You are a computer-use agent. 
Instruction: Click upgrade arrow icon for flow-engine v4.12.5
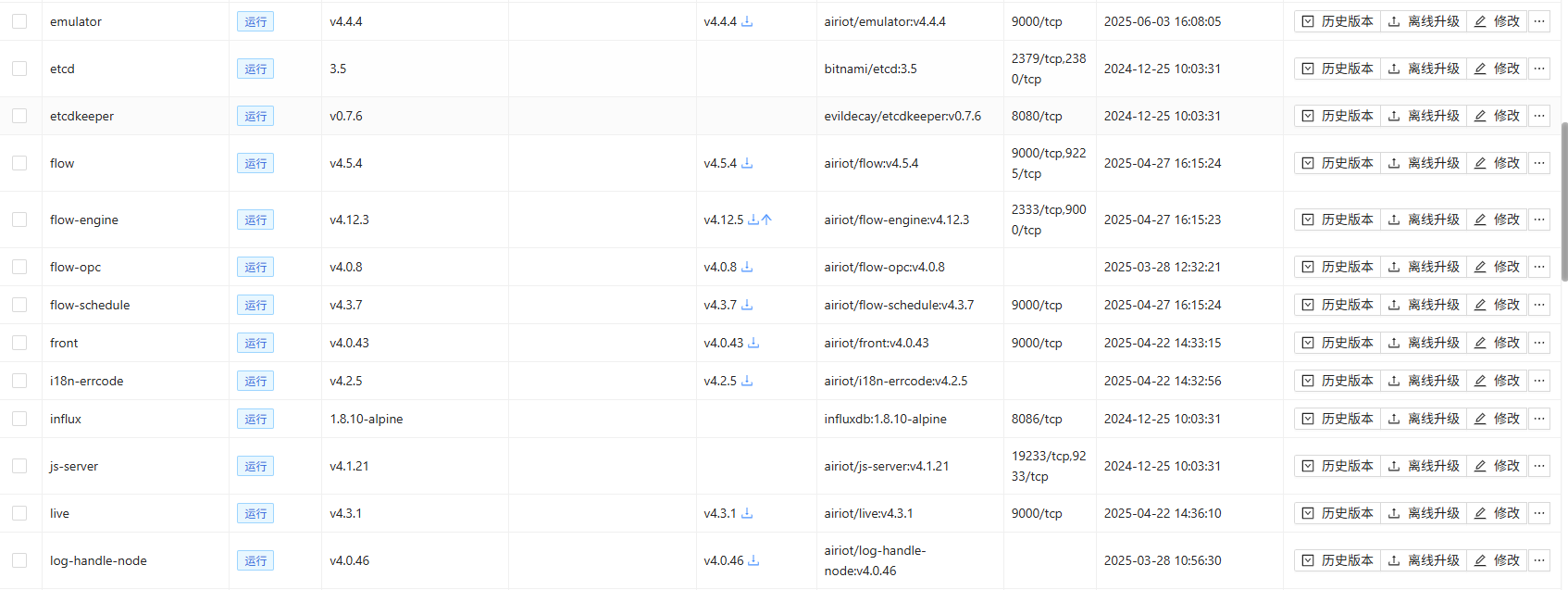click(766, 220)
